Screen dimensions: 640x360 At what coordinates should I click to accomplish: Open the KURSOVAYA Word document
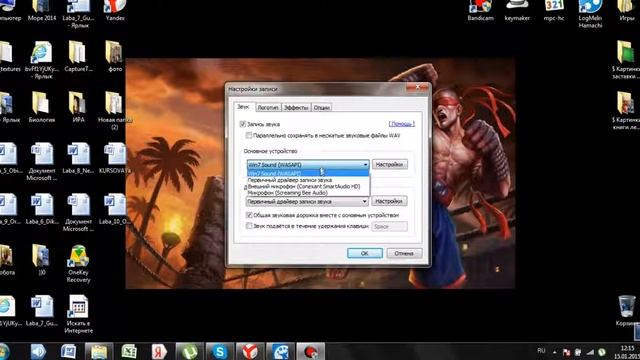point(115,158)
